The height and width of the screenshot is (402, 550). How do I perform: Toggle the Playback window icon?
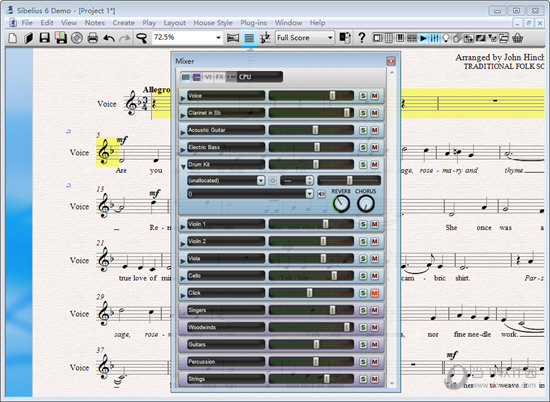[423, 38]
